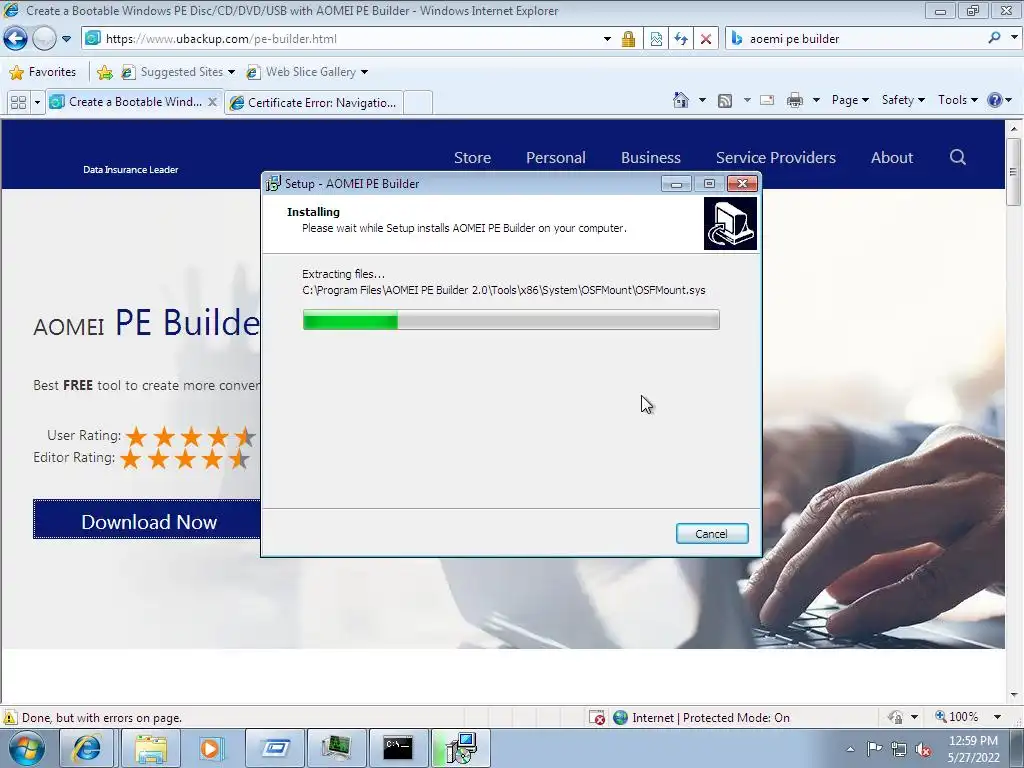The width and height of the screenshot is (1024, 768).
Task: Click the security lock icon in address bar
Action: click(x=628, y=39)
